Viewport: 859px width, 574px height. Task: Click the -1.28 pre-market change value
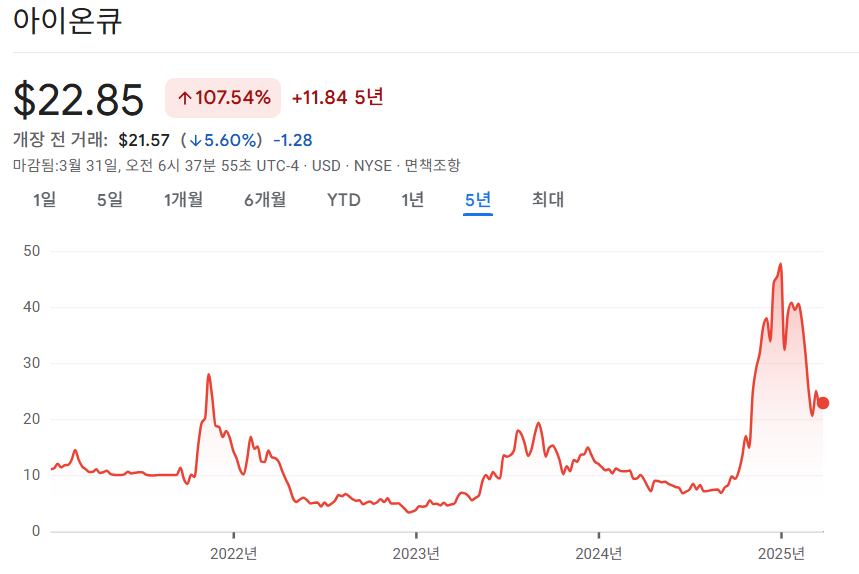tap(293, 140)
